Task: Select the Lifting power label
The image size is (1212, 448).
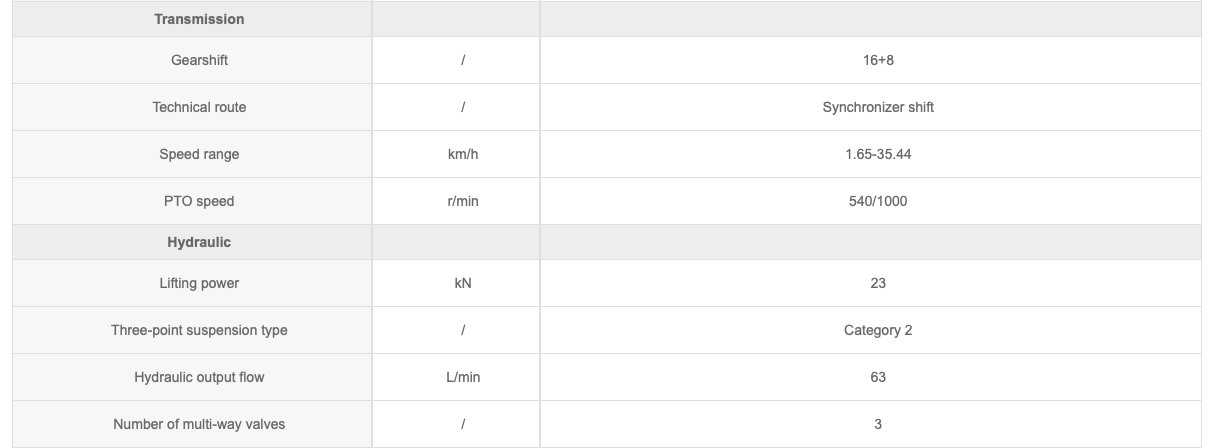Action: [199, 283]
